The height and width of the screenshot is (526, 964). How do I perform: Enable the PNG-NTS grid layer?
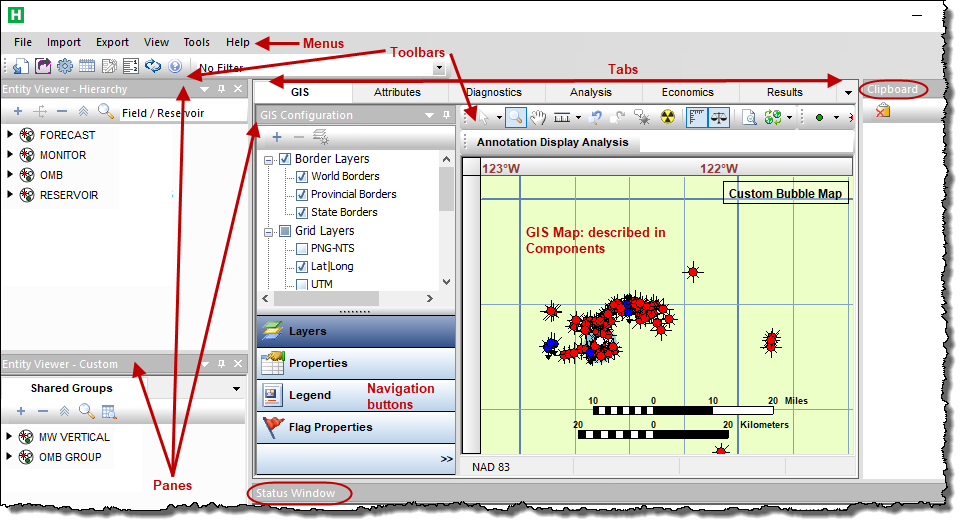click(302, 249)
